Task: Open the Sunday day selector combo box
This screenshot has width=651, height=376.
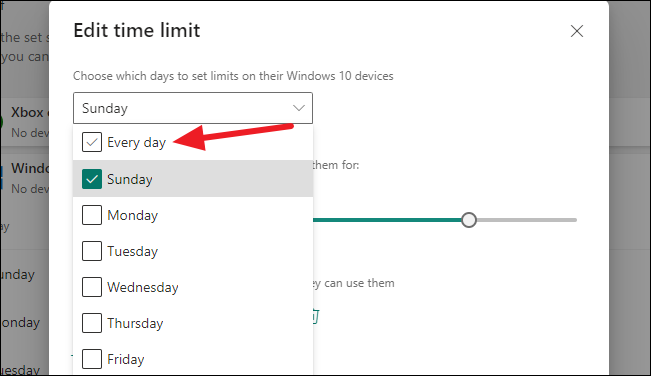Action: [193, 108]
